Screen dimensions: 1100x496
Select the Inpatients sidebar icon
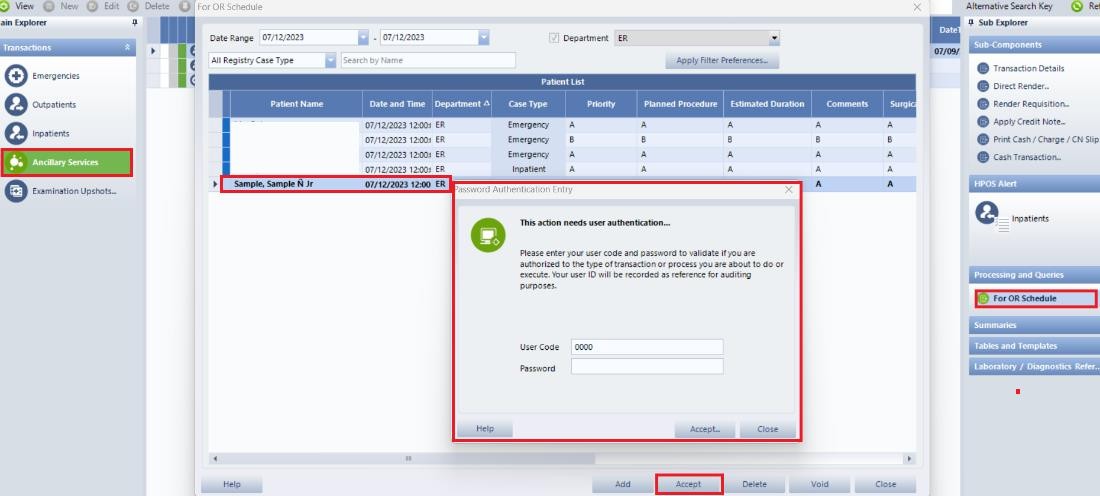(x=16, y=134)
